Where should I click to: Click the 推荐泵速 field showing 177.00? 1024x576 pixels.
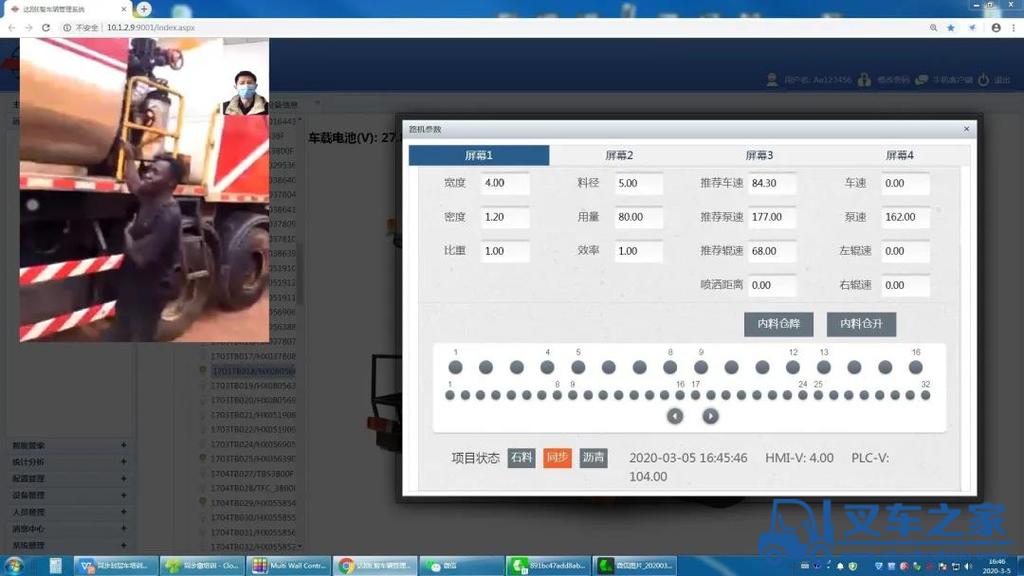(x=772, y=217)
